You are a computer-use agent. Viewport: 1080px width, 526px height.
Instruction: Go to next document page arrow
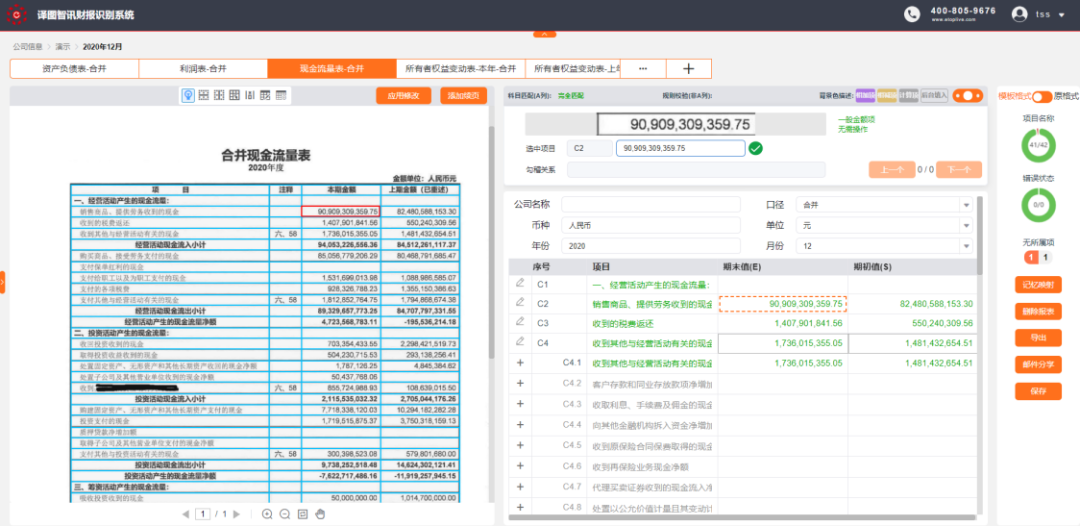(x=236, y=514)
